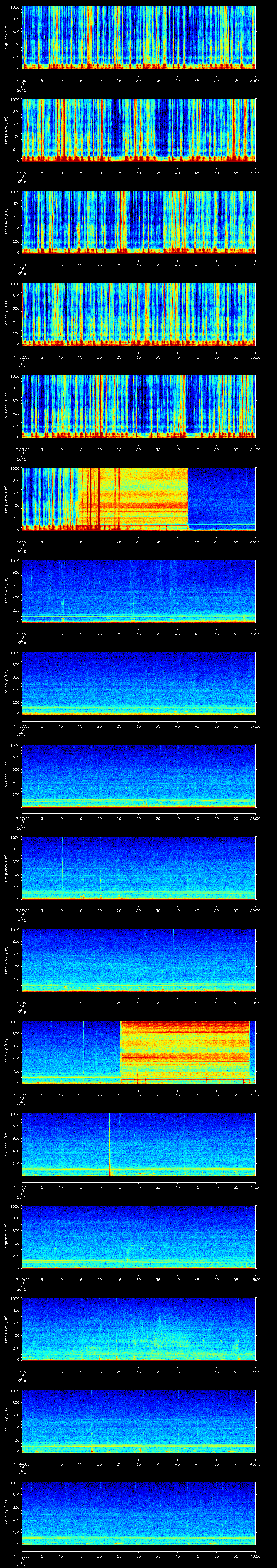This screenshot has height=1568, width=277.
Task: Click the 30:00 end label of the 17:29:00 panel
Action: [256, 80]
